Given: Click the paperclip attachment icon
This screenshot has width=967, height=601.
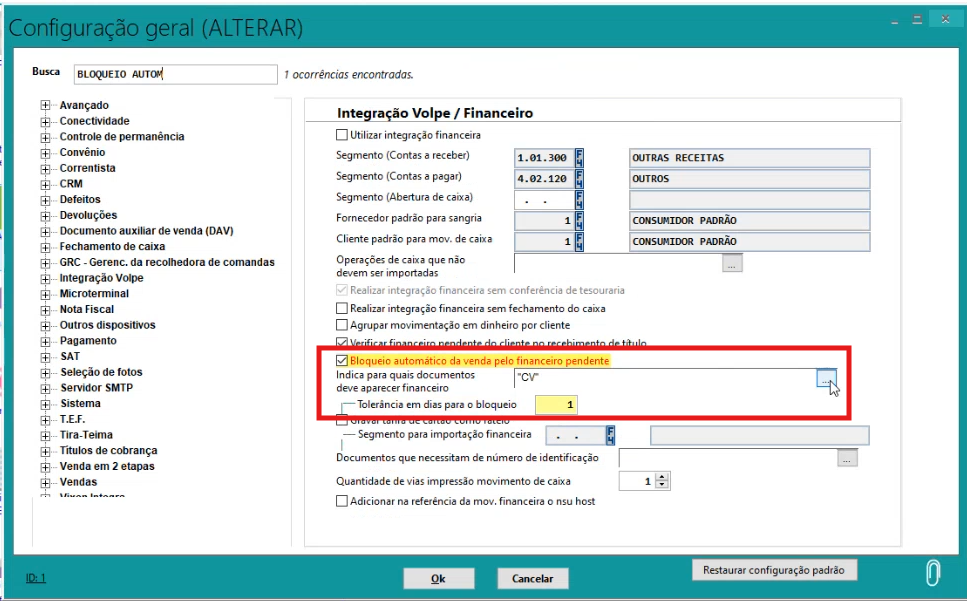Looking at the screenshot, I should 932,572.
